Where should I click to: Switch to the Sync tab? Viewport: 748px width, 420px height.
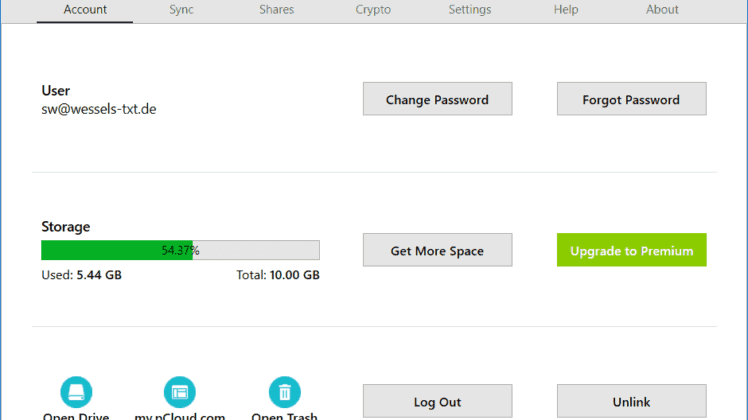(x=181, y=10)
